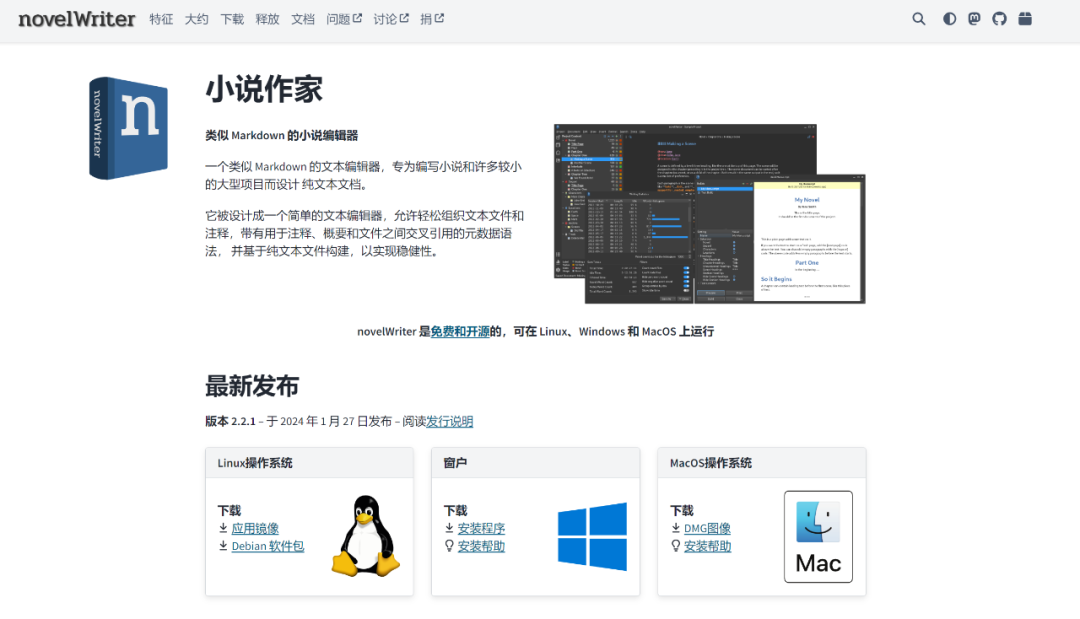1080x619 pixels.
Task: Open the 下载 navigation item
Action: point(232,19)
